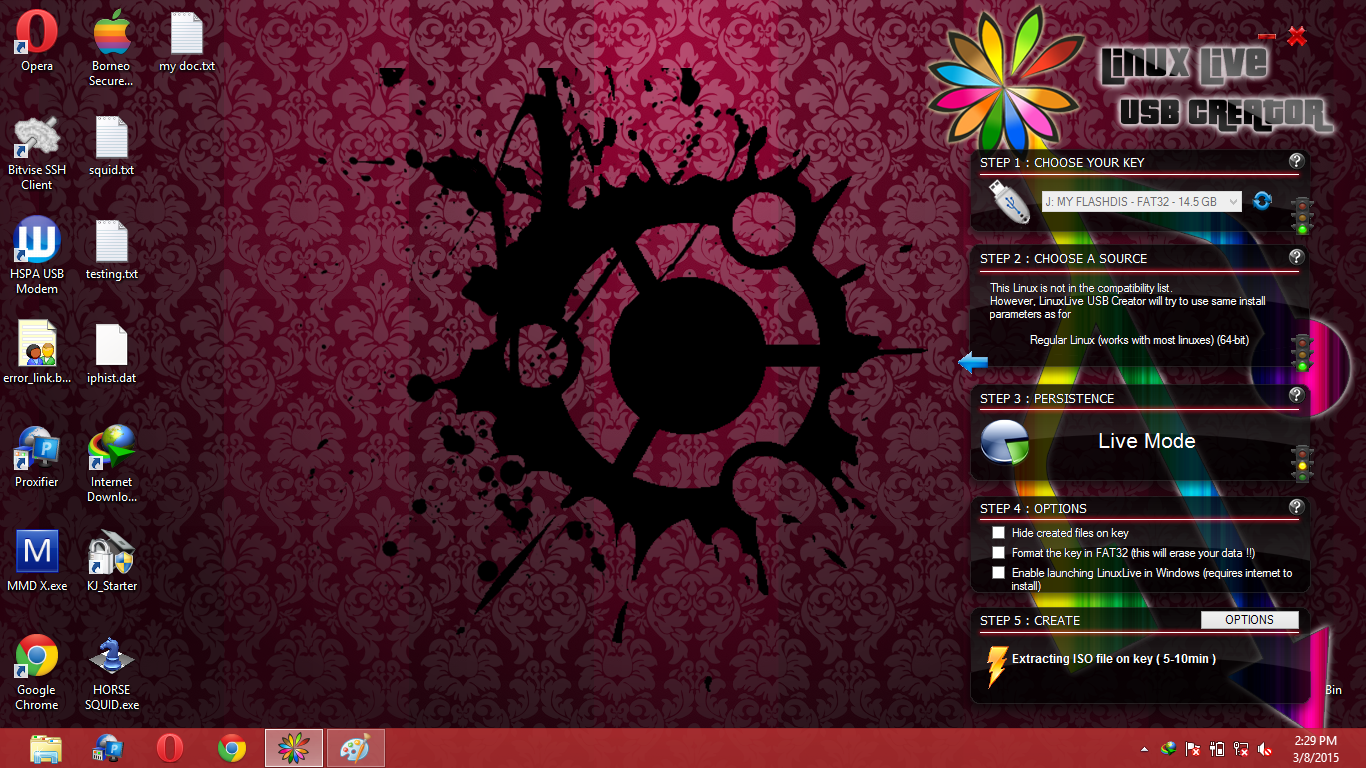This screenshot has height=768, width=1366.
Task: Select the HORSE SQUID.exe icon
Action: coord(111,672)
